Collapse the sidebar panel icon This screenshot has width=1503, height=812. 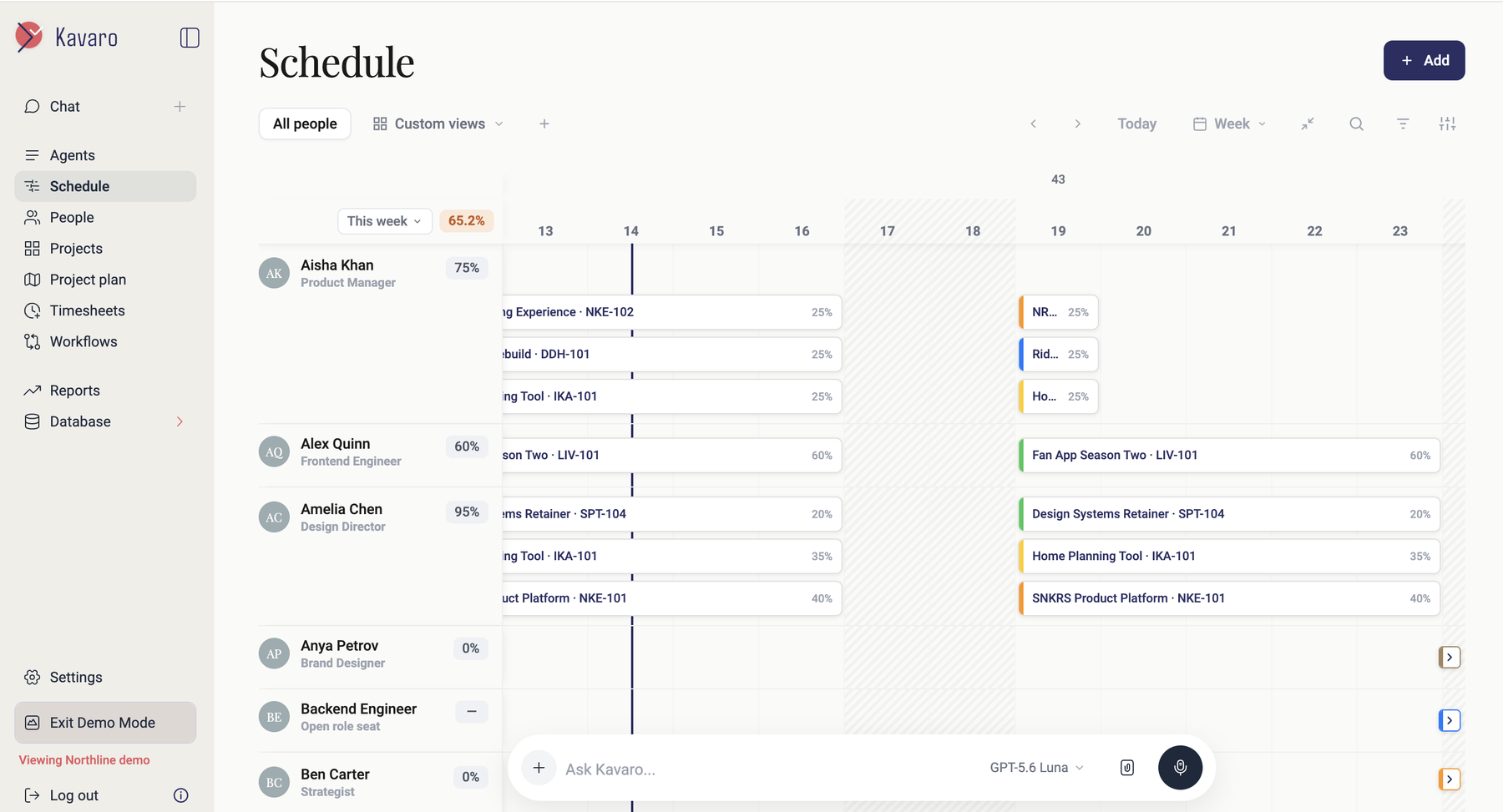[x=190, y=38]
